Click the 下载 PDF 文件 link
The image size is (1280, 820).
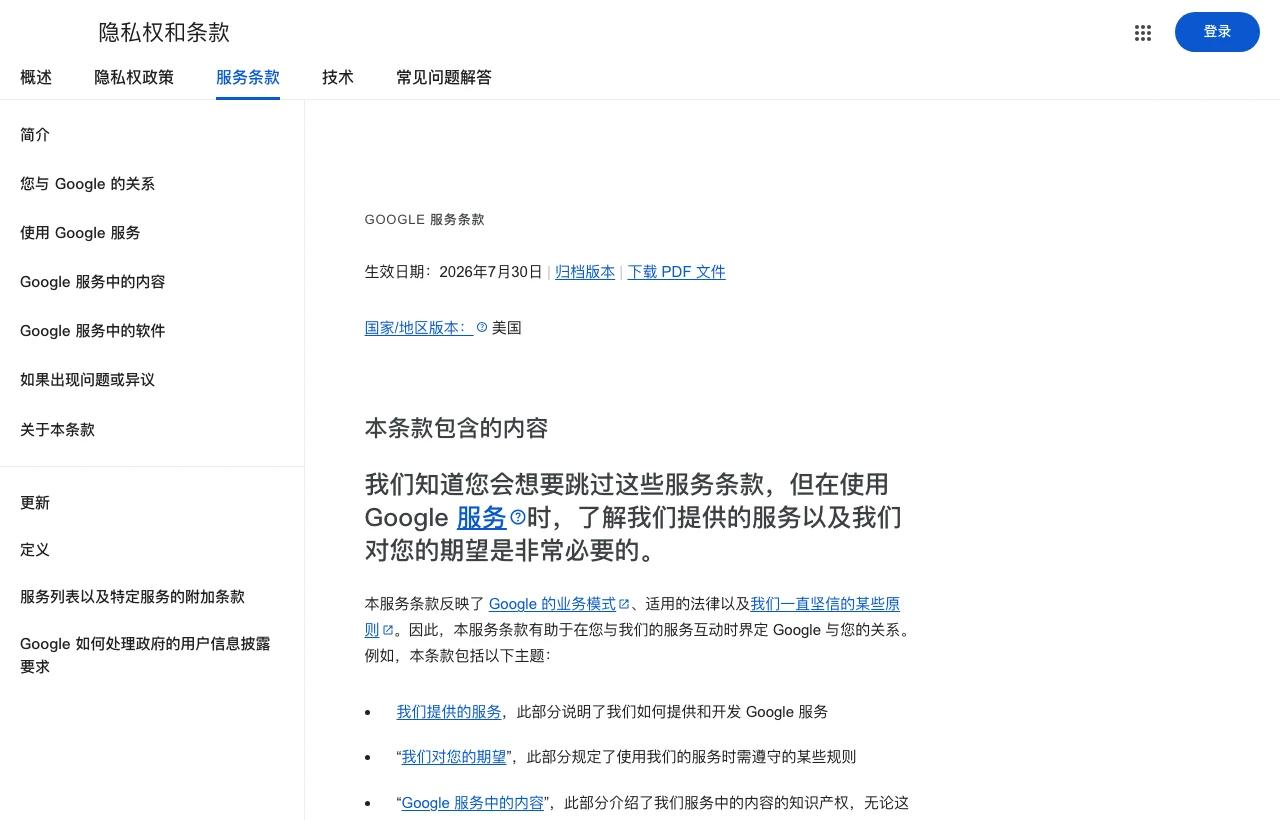click(676, 271)
